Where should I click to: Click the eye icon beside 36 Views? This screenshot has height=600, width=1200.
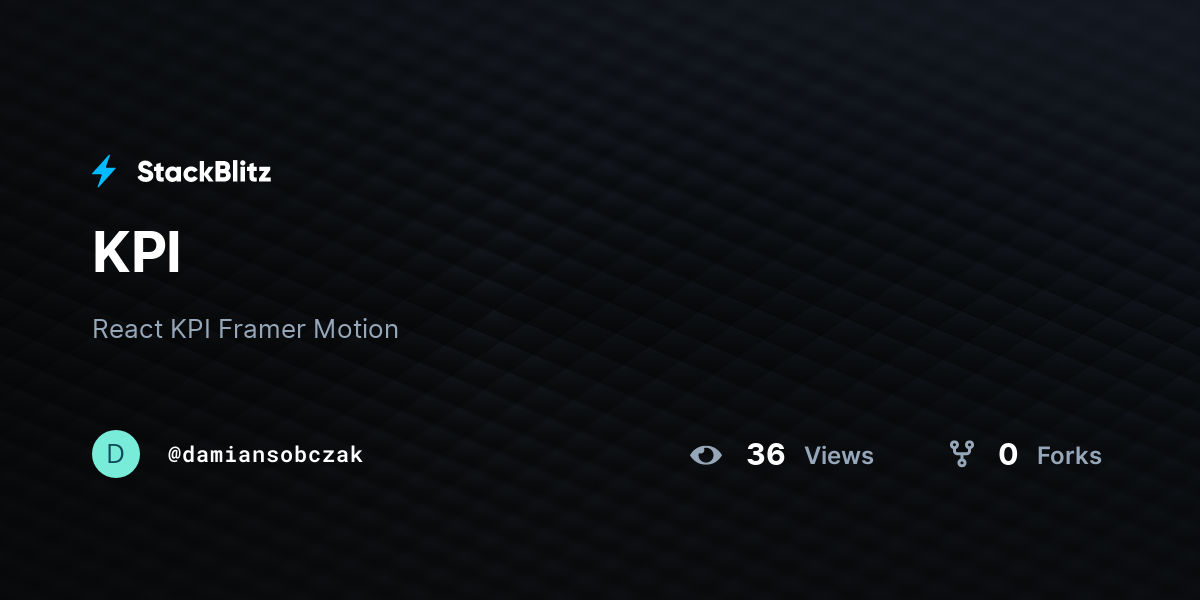[706, 455]
